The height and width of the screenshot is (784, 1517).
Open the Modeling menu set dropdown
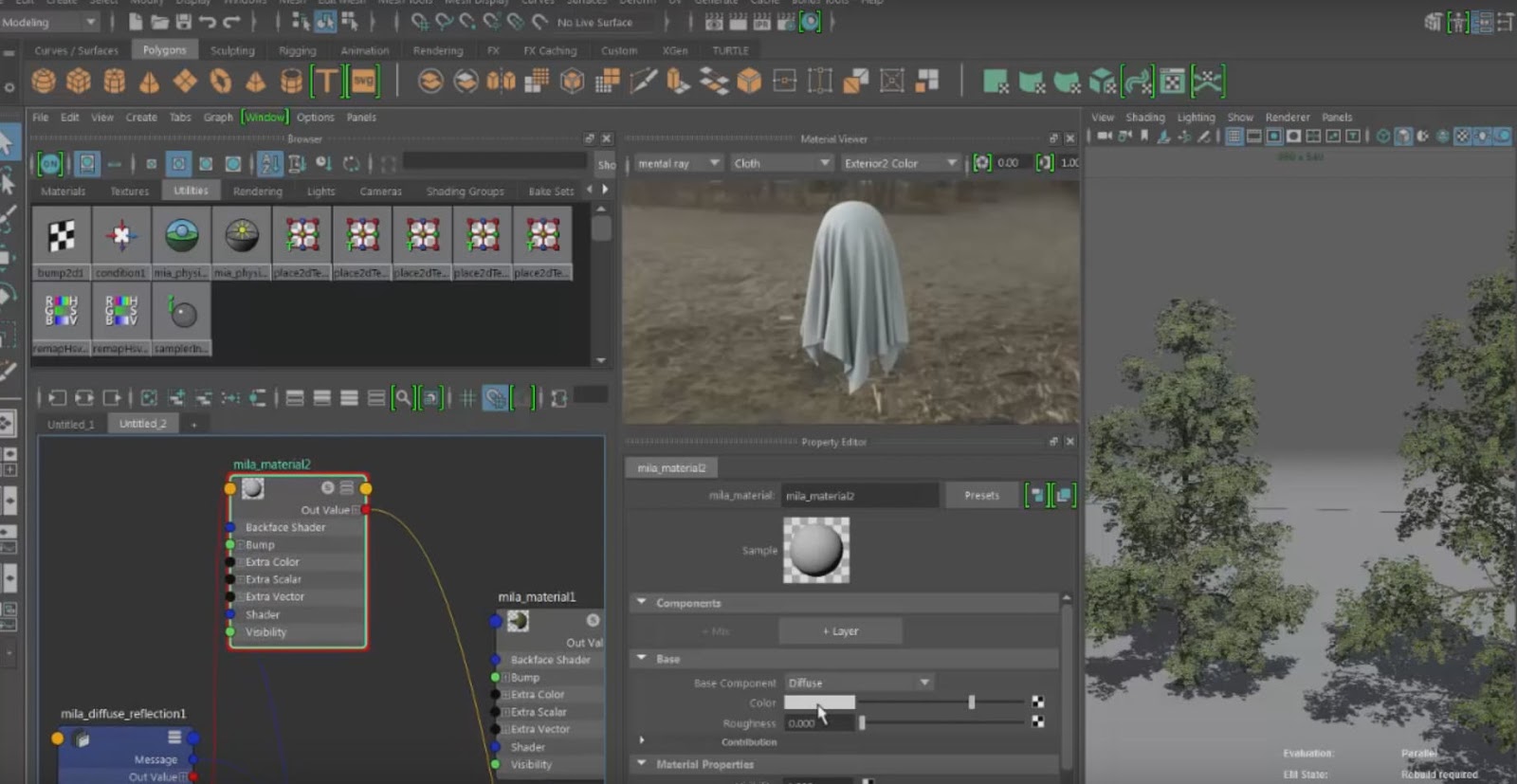49,22
